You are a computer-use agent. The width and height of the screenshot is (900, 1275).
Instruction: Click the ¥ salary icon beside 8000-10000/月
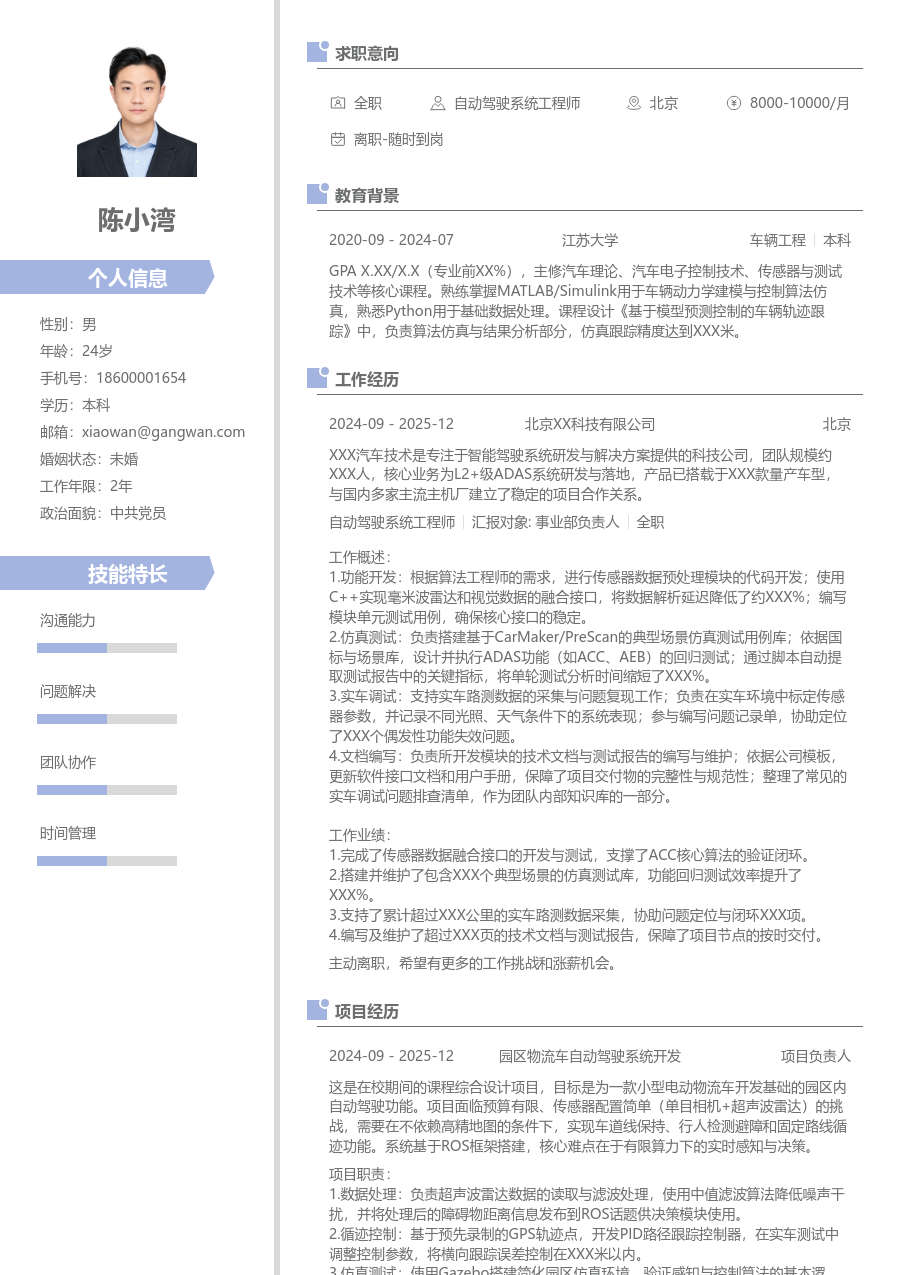733,102
